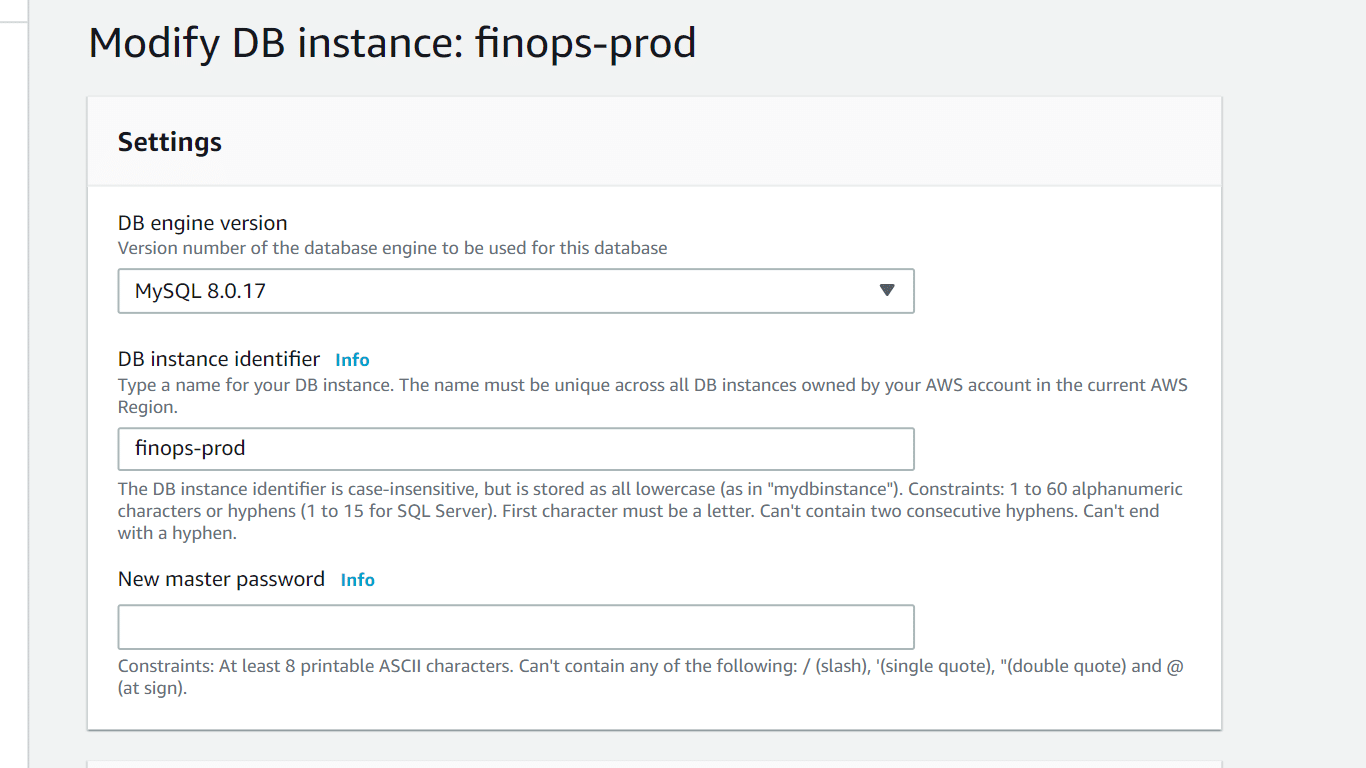Select the DB engine version label
This screenshot has height=768, width=1366.
pos(202,222)
